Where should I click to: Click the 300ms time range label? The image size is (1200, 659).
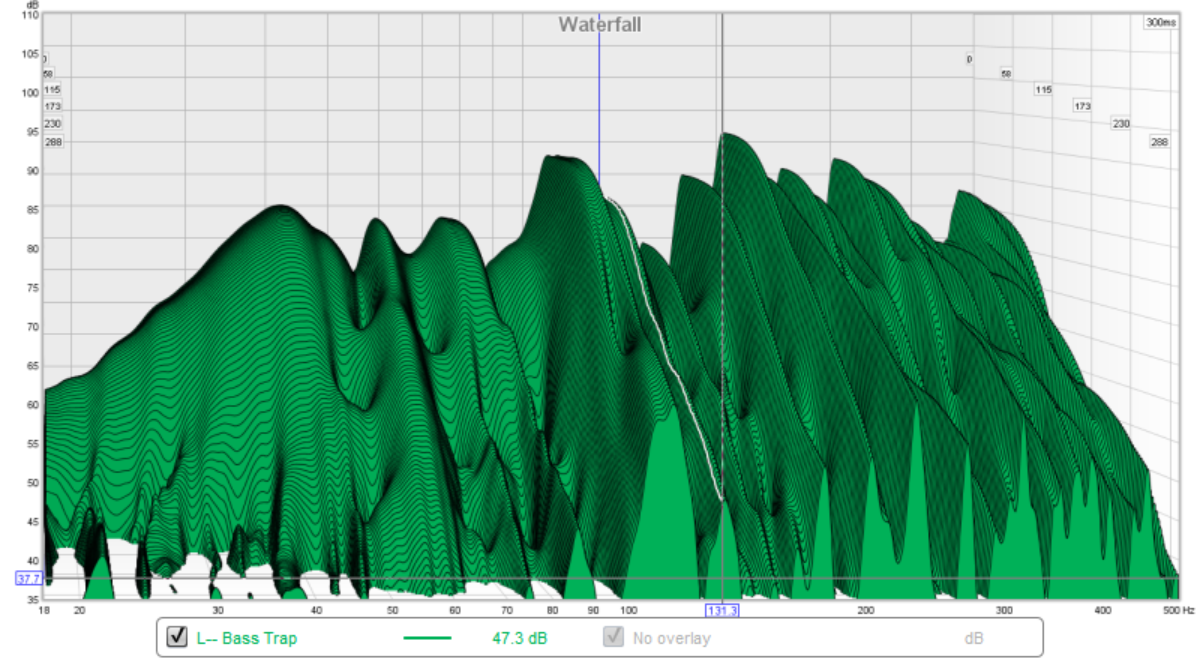click(x=1161, y=22)
